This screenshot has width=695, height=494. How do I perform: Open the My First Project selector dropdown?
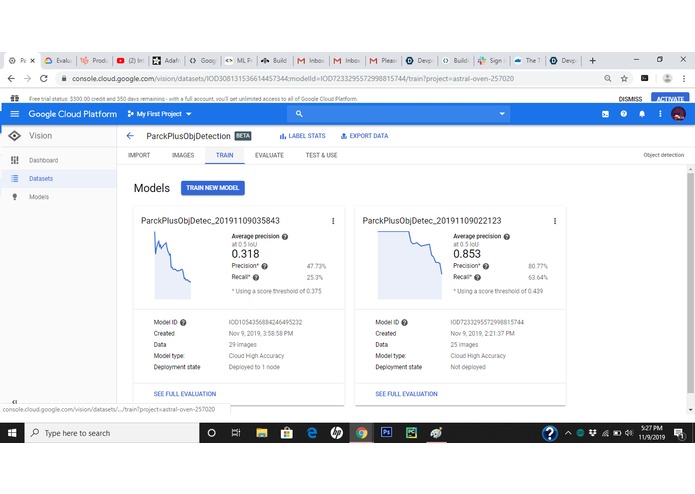pyautogui.click(x=159, y=114)
